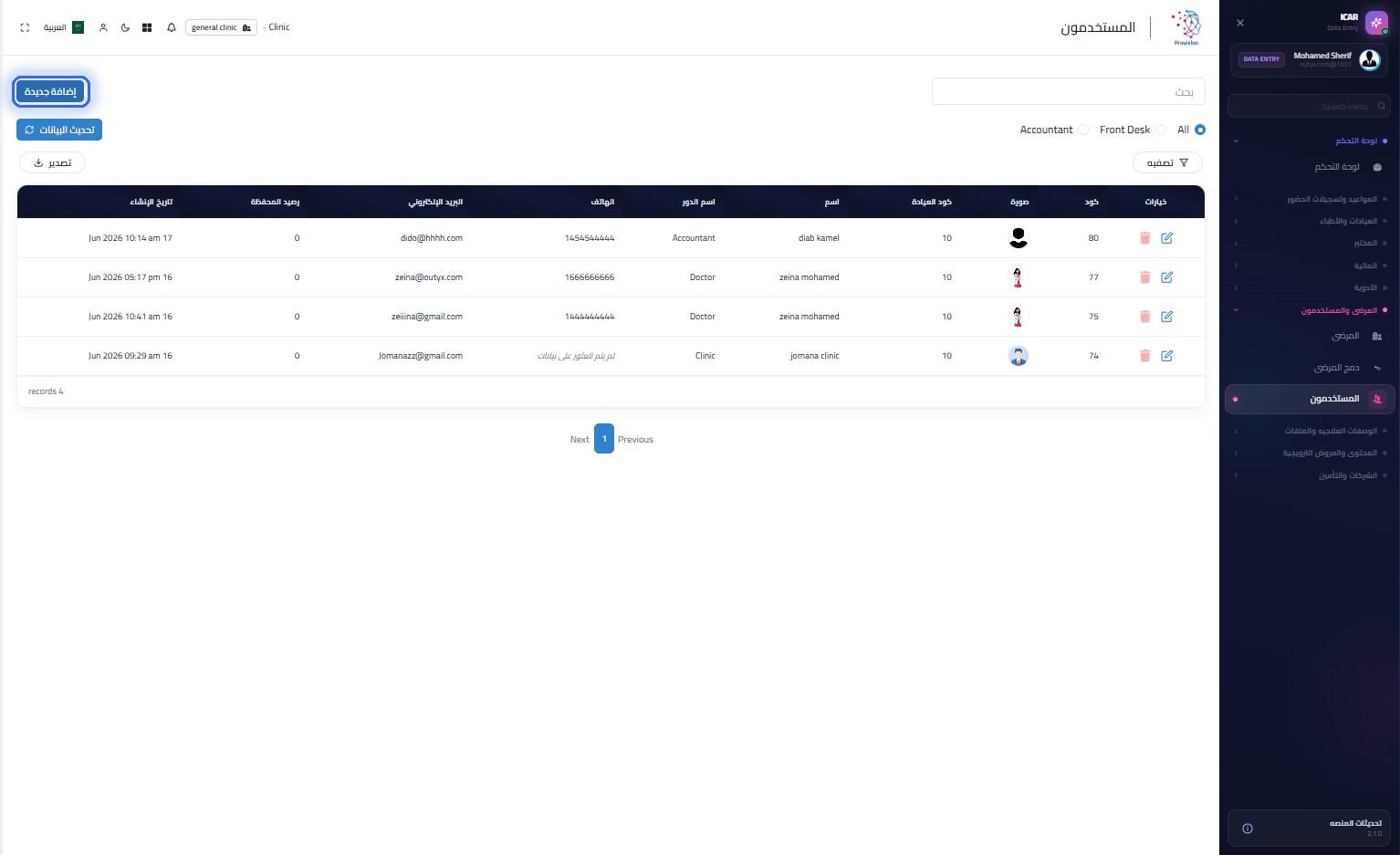Enter fullscreen with the expand icon

pyautogui.click(x=25, y=27)
